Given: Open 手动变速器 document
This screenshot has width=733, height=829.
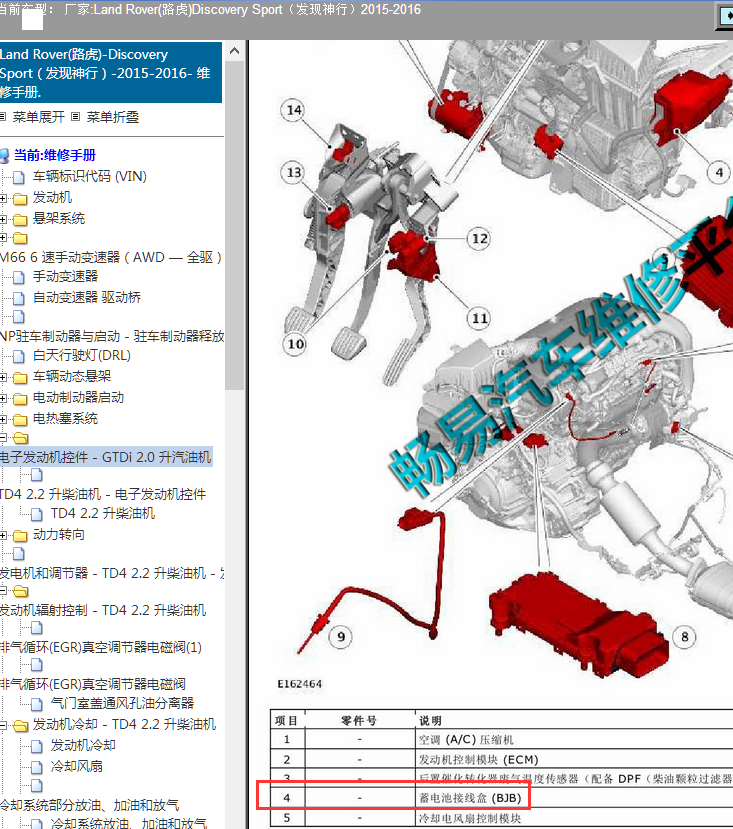Looking at the screenshot, I should click(x=65, y=276).
